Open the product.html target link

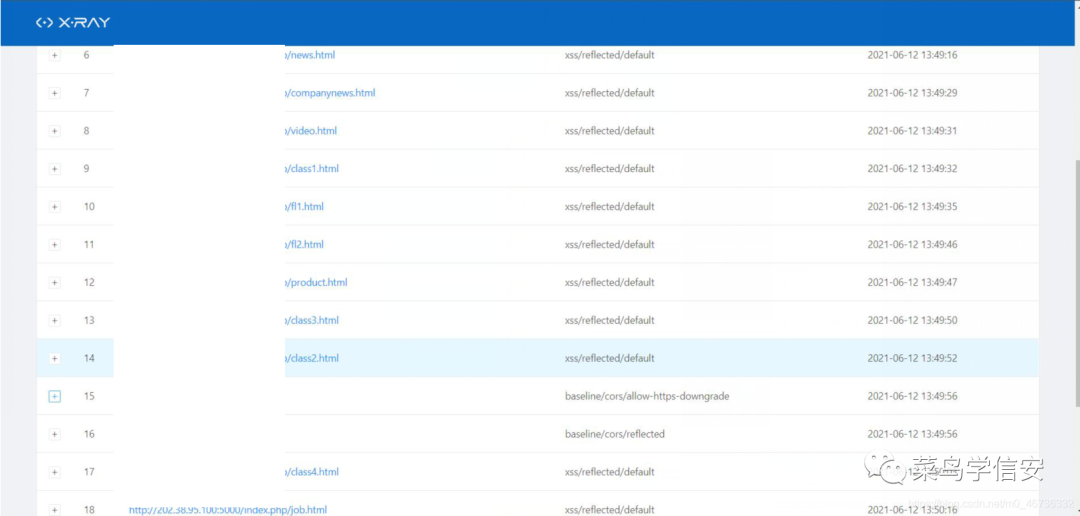(316, 282)
